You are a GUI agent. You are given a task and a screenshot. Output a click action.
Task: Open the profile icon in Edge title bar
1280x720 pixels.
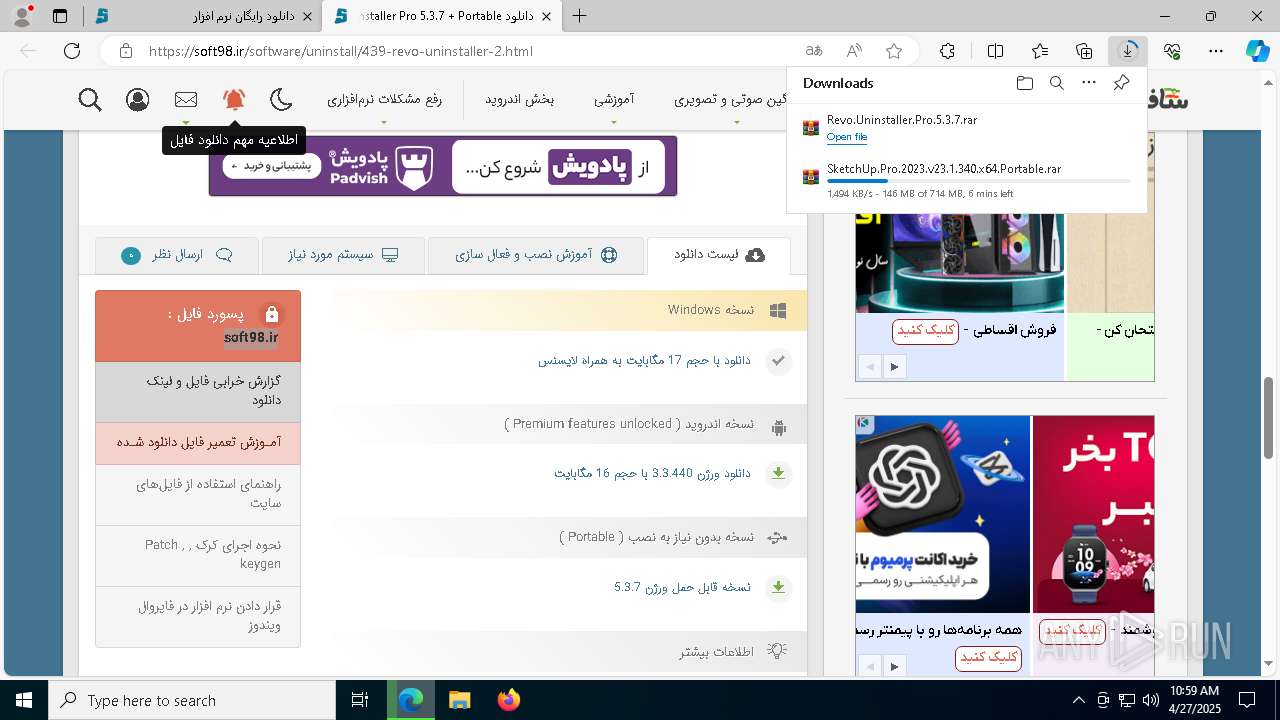coord(22,15)
